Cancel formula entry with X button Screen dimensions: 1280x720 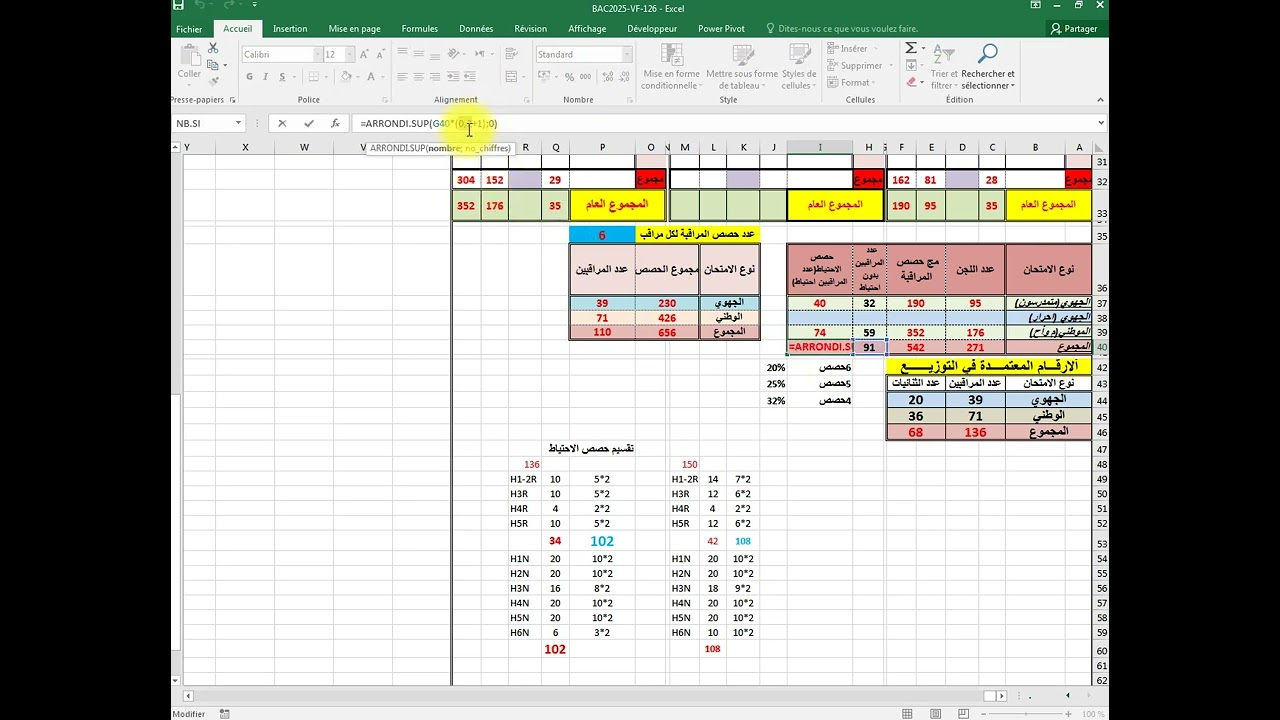282,123
